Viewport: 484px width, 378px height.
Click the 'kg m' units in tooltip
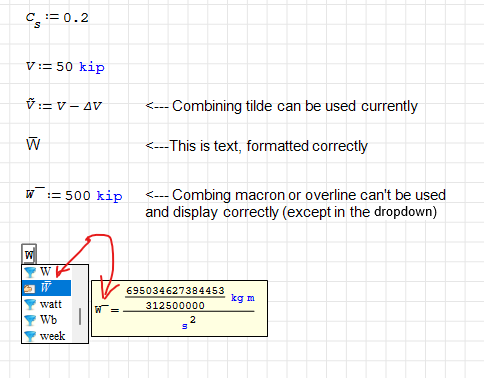[243, 298]
